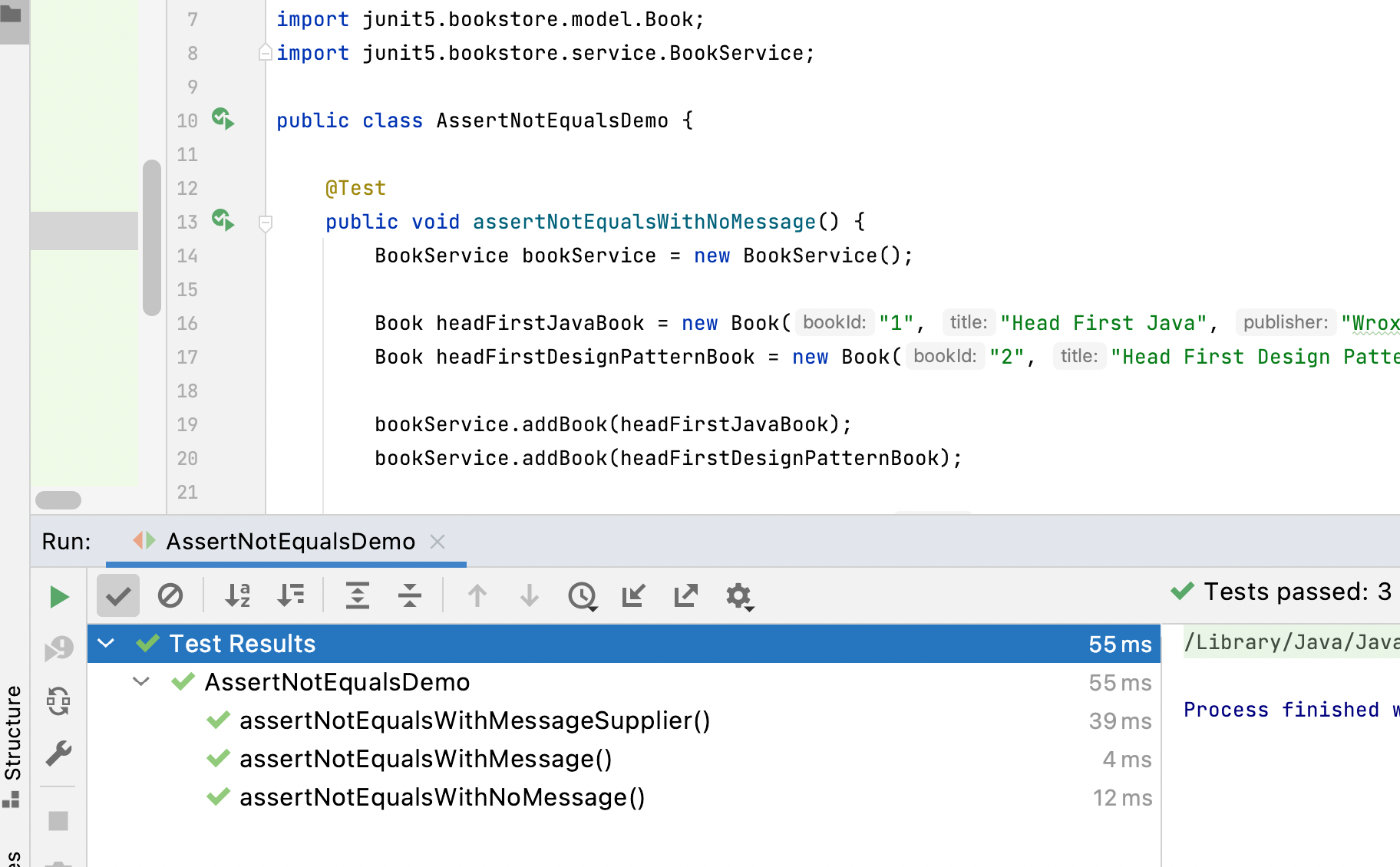Viewport: 1400px width, 867px height.
Task: Click the bookId hint on line 16
Action: [x=834, y=322]
